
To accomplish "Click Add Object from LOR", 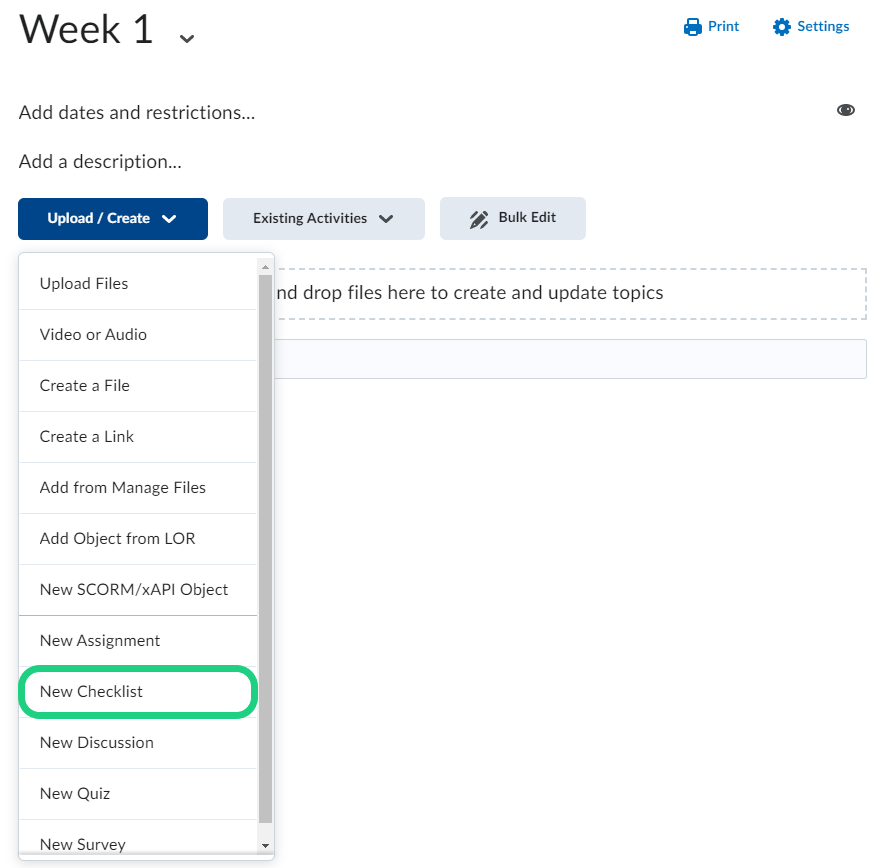I will [x=118, y=539].
